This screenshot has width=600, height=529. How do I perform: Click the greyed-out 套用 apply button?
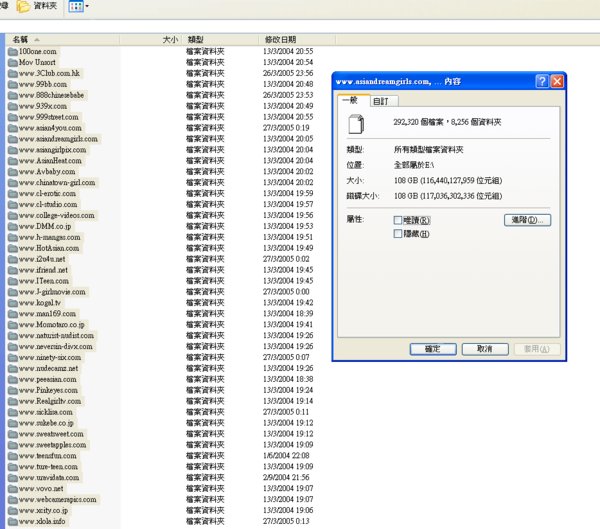click(x=537, y=349)
